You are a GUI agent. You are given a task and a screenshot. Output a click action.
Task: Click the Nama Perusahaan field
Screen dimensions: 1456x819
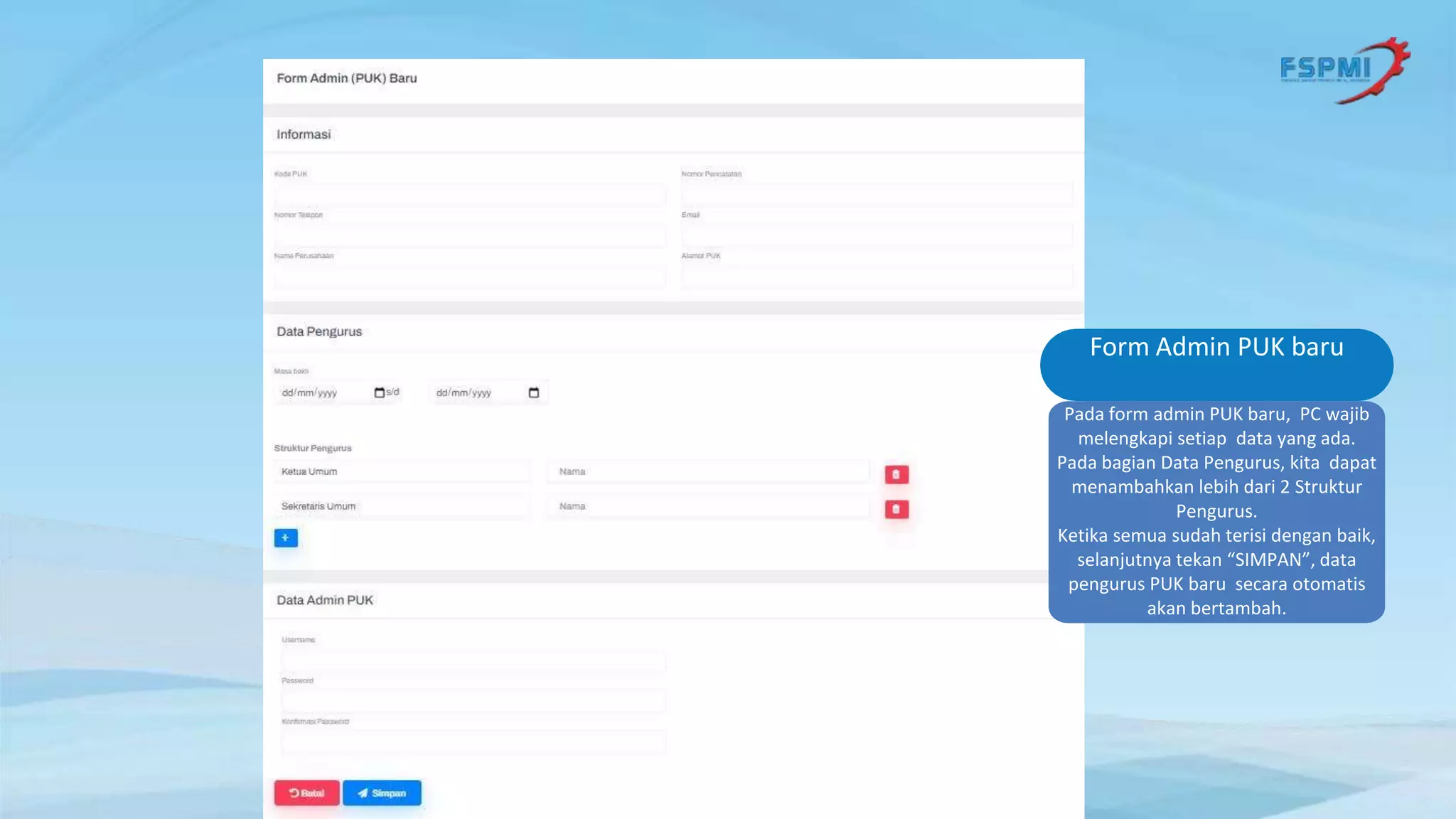click(x=469, y=276)
